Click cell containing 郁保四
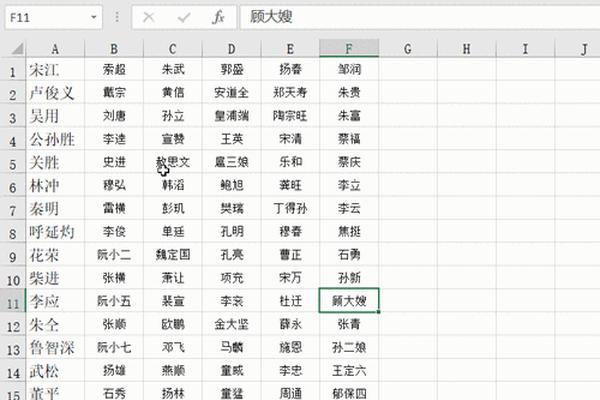This screenshot has height=400, width=600. [x=349, y=392]
